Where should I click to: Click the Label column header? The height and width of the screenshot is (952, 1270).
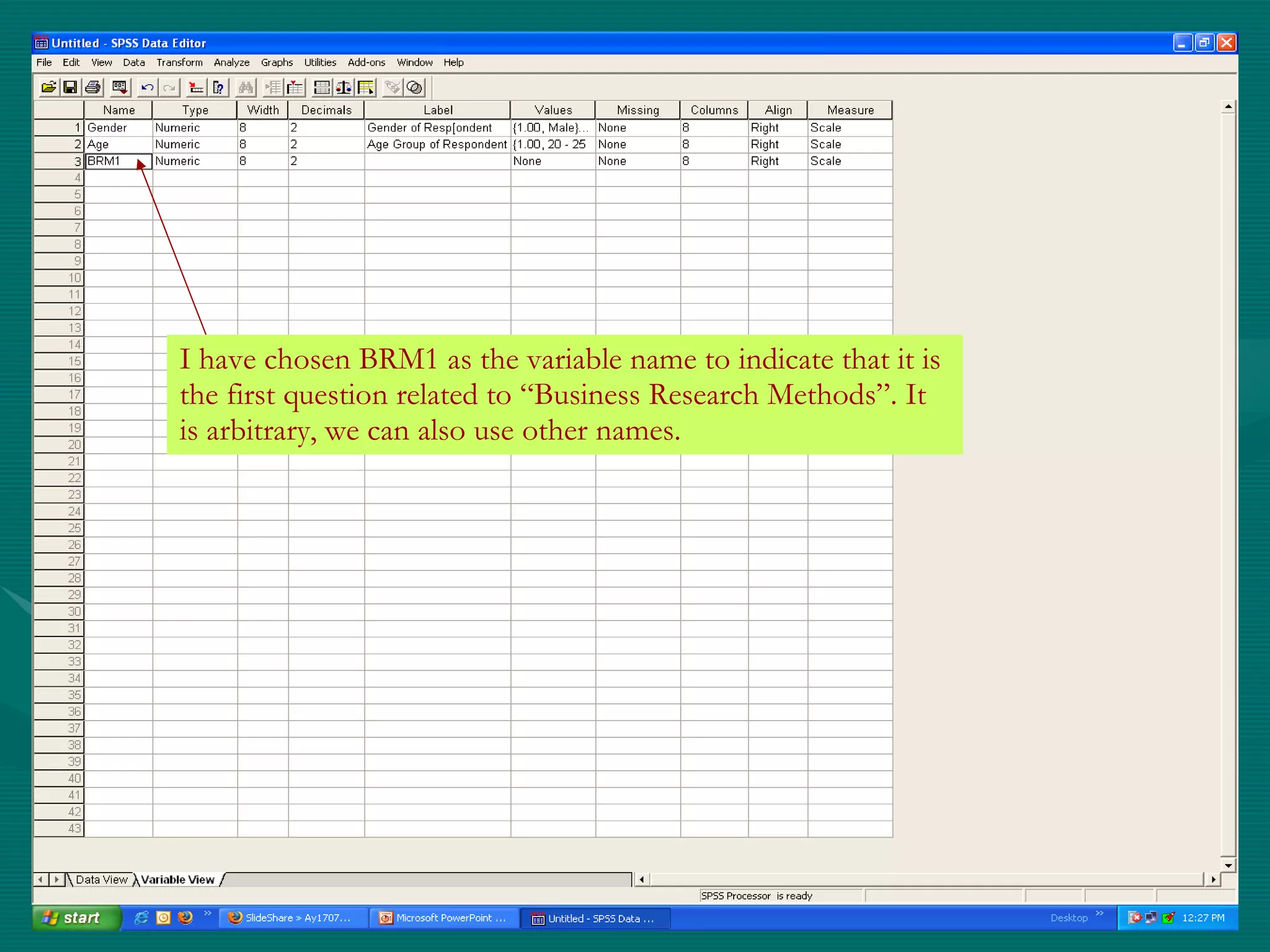[x=438, y=110]
